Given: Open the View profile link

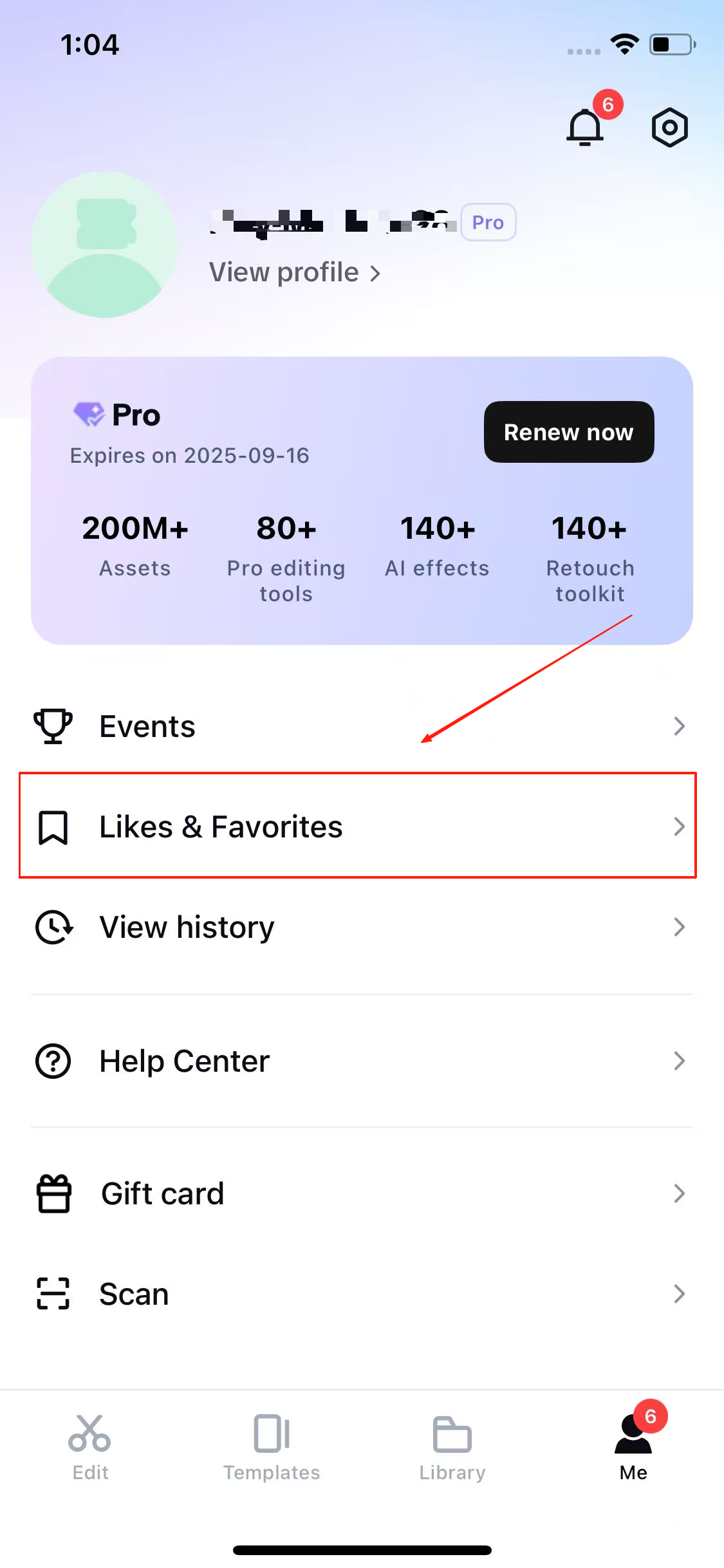Looking at the screenshot, I should [295, 272].
